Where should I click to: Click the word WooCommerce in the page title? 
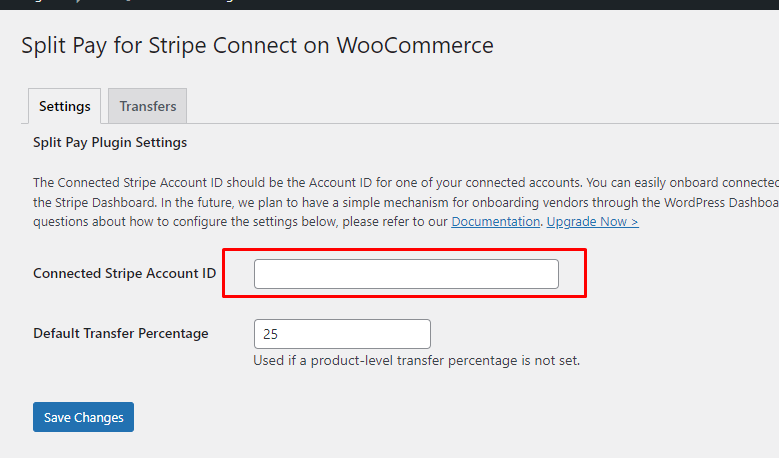415,45
